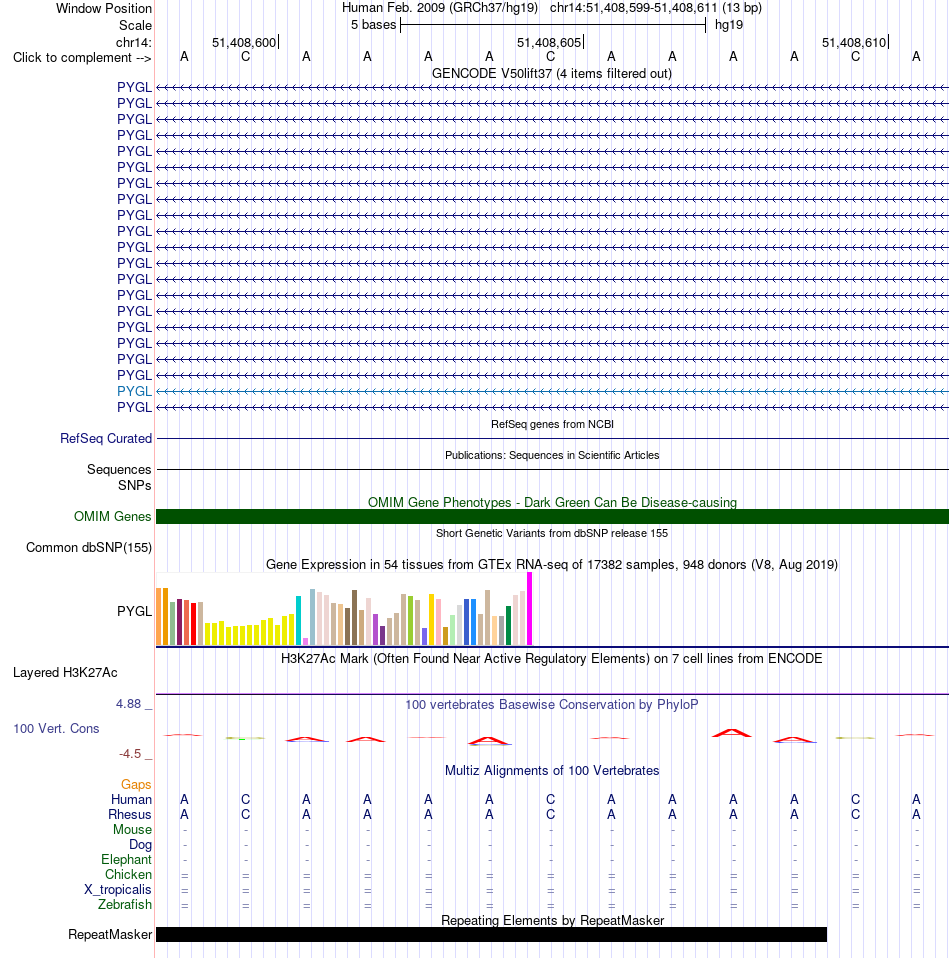Viewport: 950px width, 958px height.
Task: Click the RefSeq Curated track label
Action: click(x=106, y=438)
